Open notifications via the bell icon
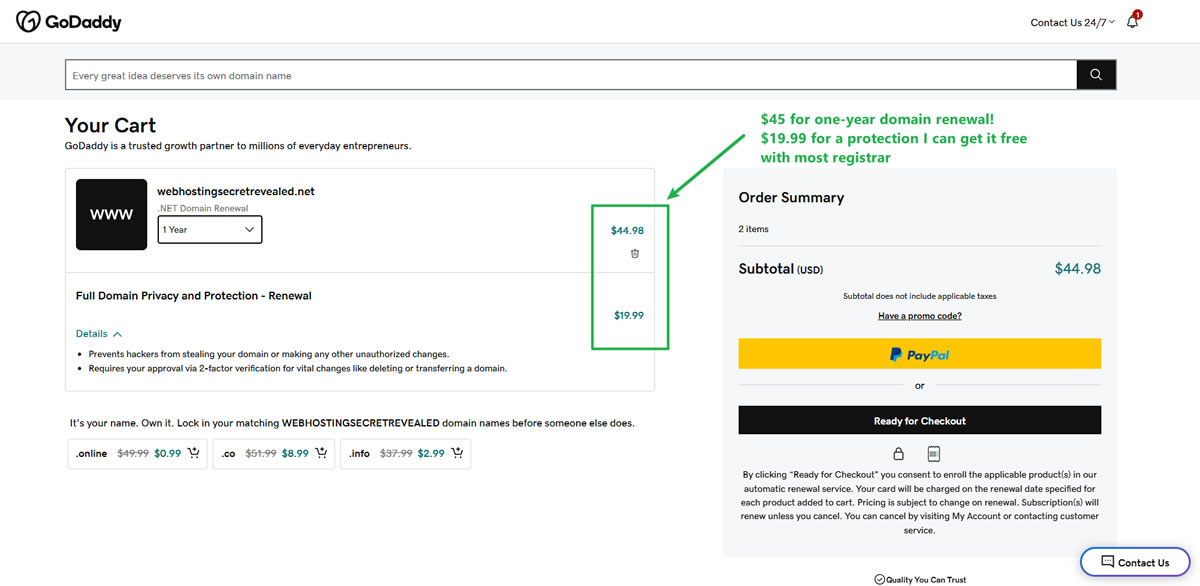 click(x=1131, y=20)
